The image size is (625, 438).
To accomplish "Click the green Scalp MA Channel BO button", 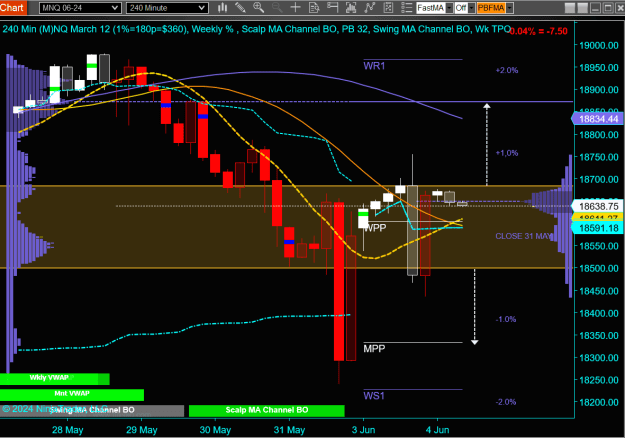I will pos(267,411).
